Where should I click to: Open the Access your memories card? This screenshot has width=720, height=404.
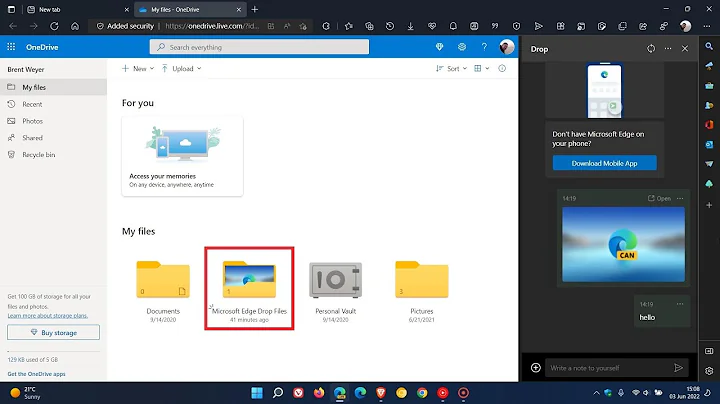coord(182,157)
